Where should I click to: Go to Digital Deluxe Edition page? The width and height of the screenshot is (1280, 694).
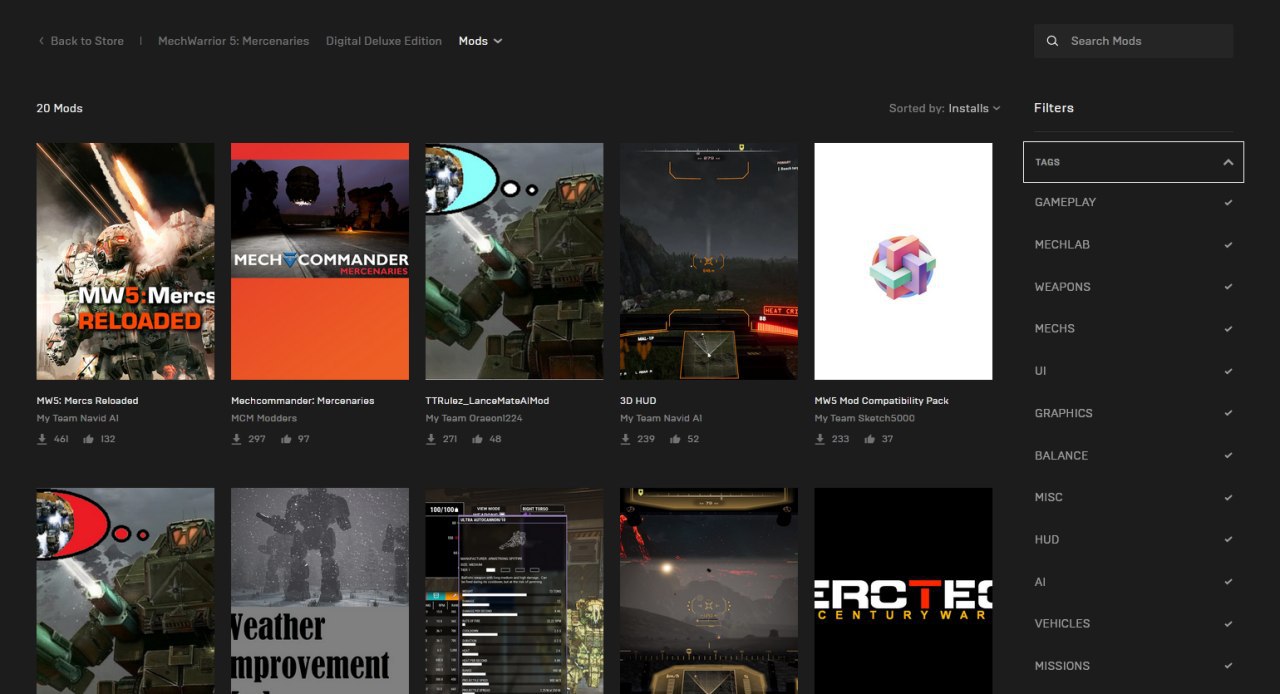click(x=384, y=41)
